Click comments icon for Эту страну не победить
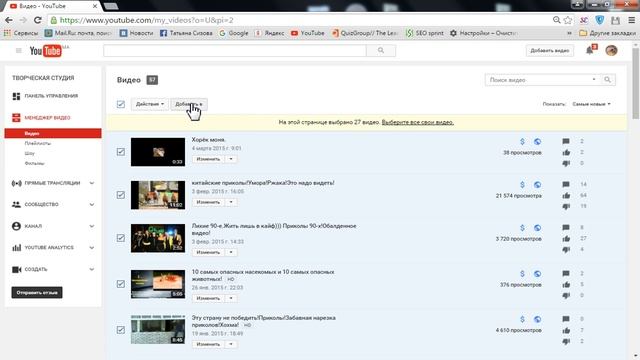The image size is (640, 360). click(566, 319)
